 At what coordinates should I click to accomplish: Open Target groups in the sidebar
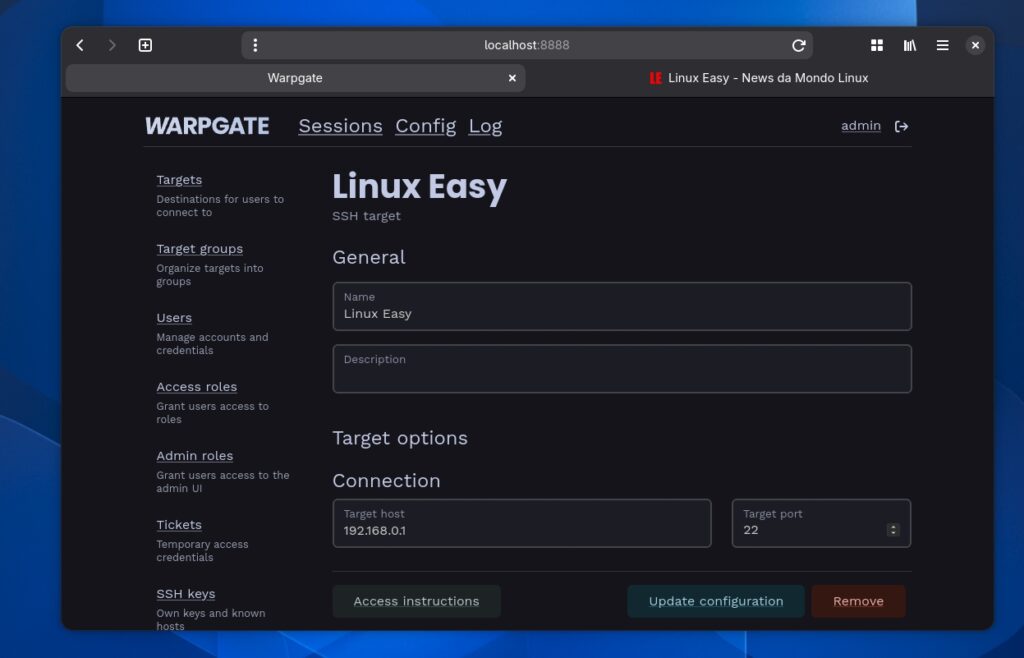coord(199,249)
